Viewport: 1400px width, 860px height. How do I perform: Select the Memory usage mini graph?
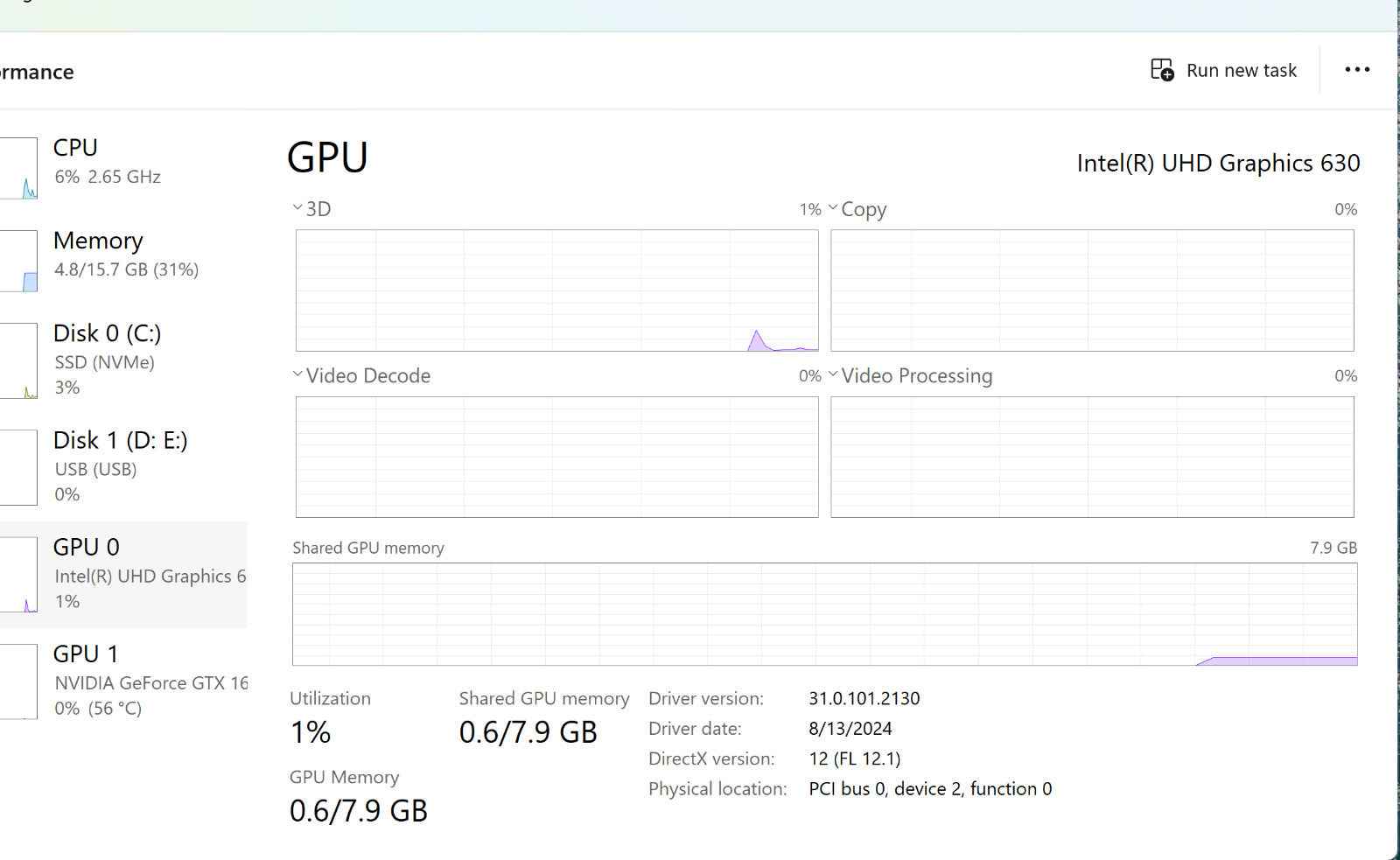(19, 261)
